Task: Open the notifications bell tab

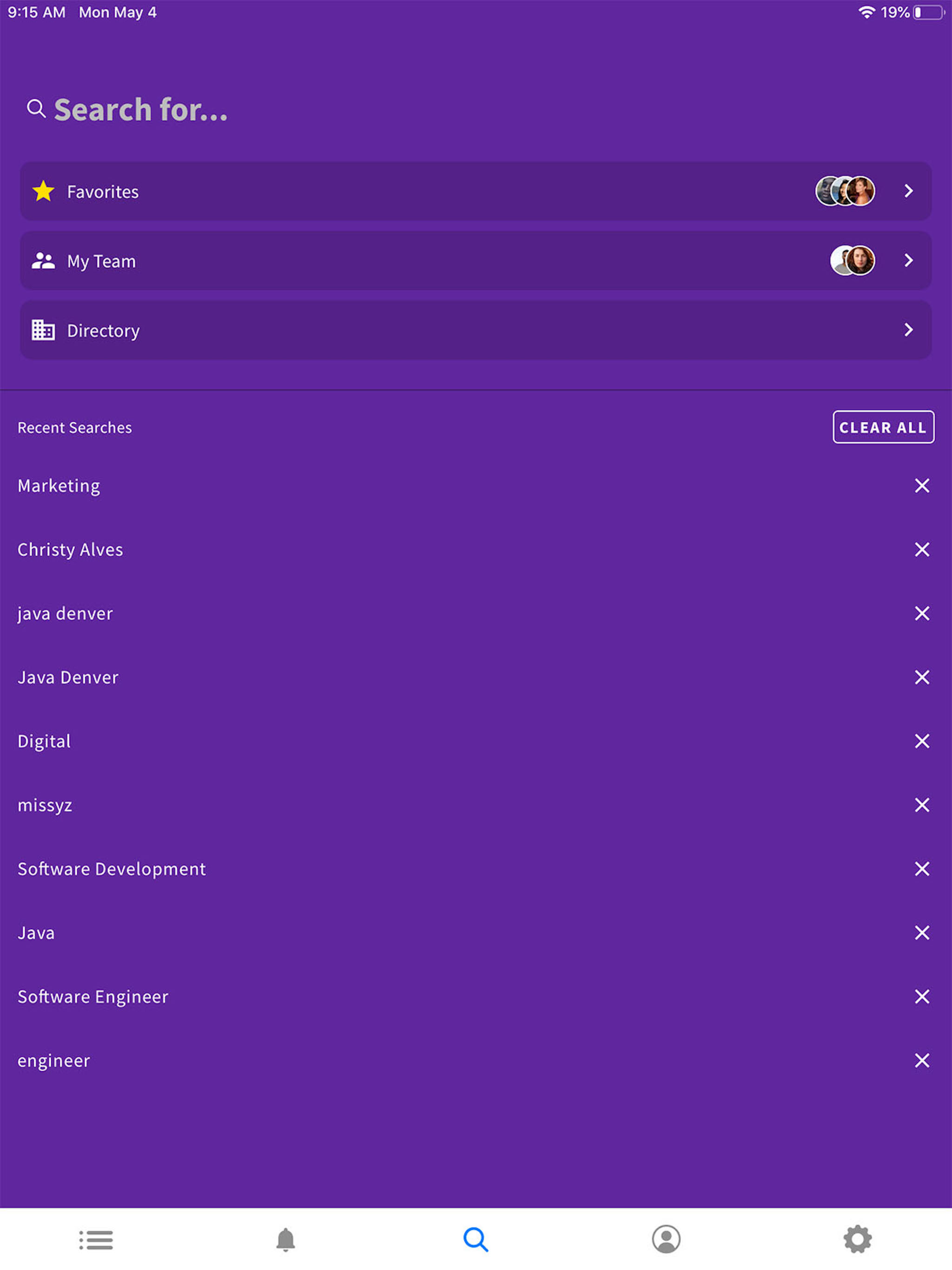Action: (x=285, y=1240)
